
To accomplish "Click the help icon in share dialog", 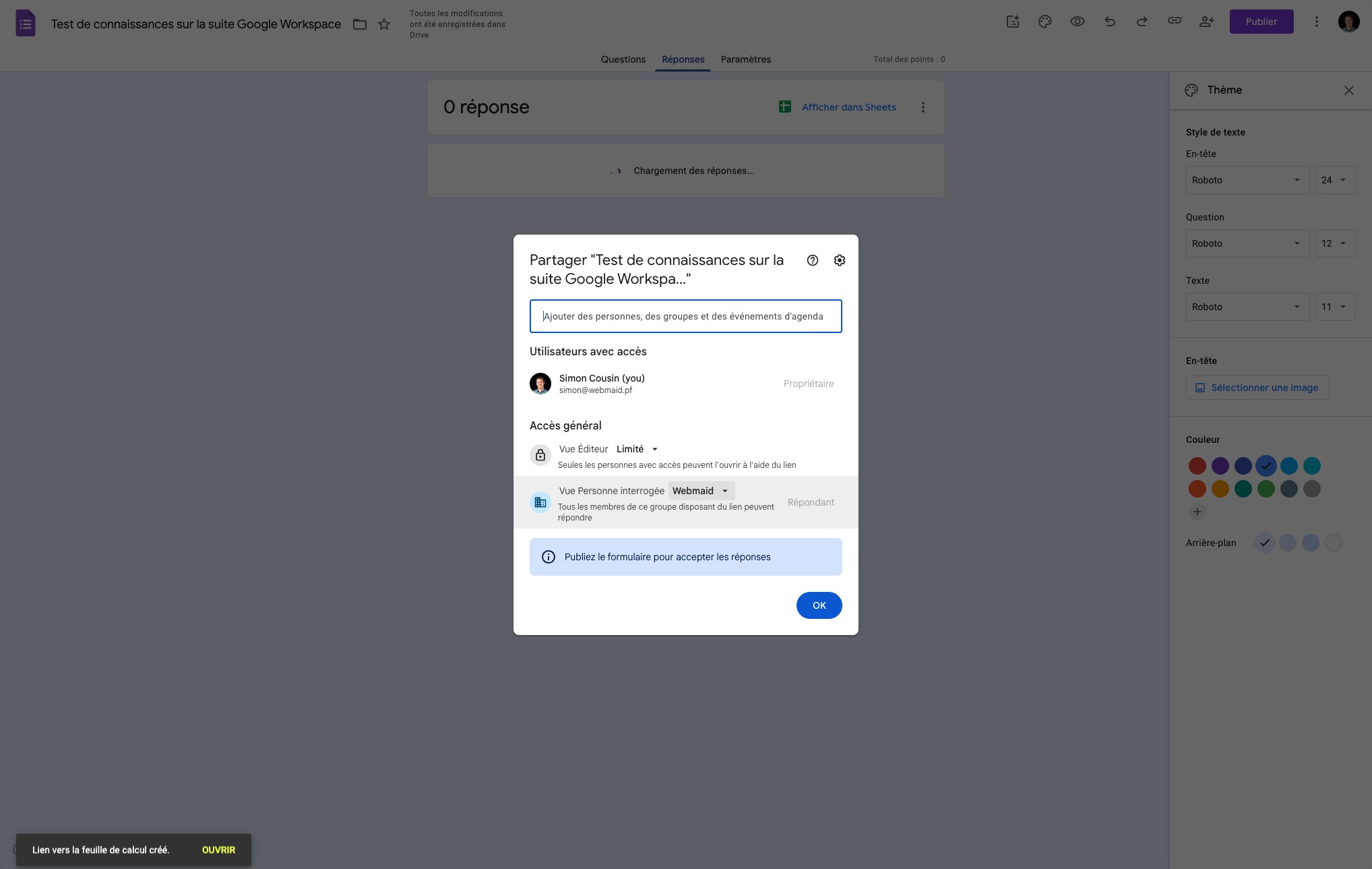I will (813, 260).
